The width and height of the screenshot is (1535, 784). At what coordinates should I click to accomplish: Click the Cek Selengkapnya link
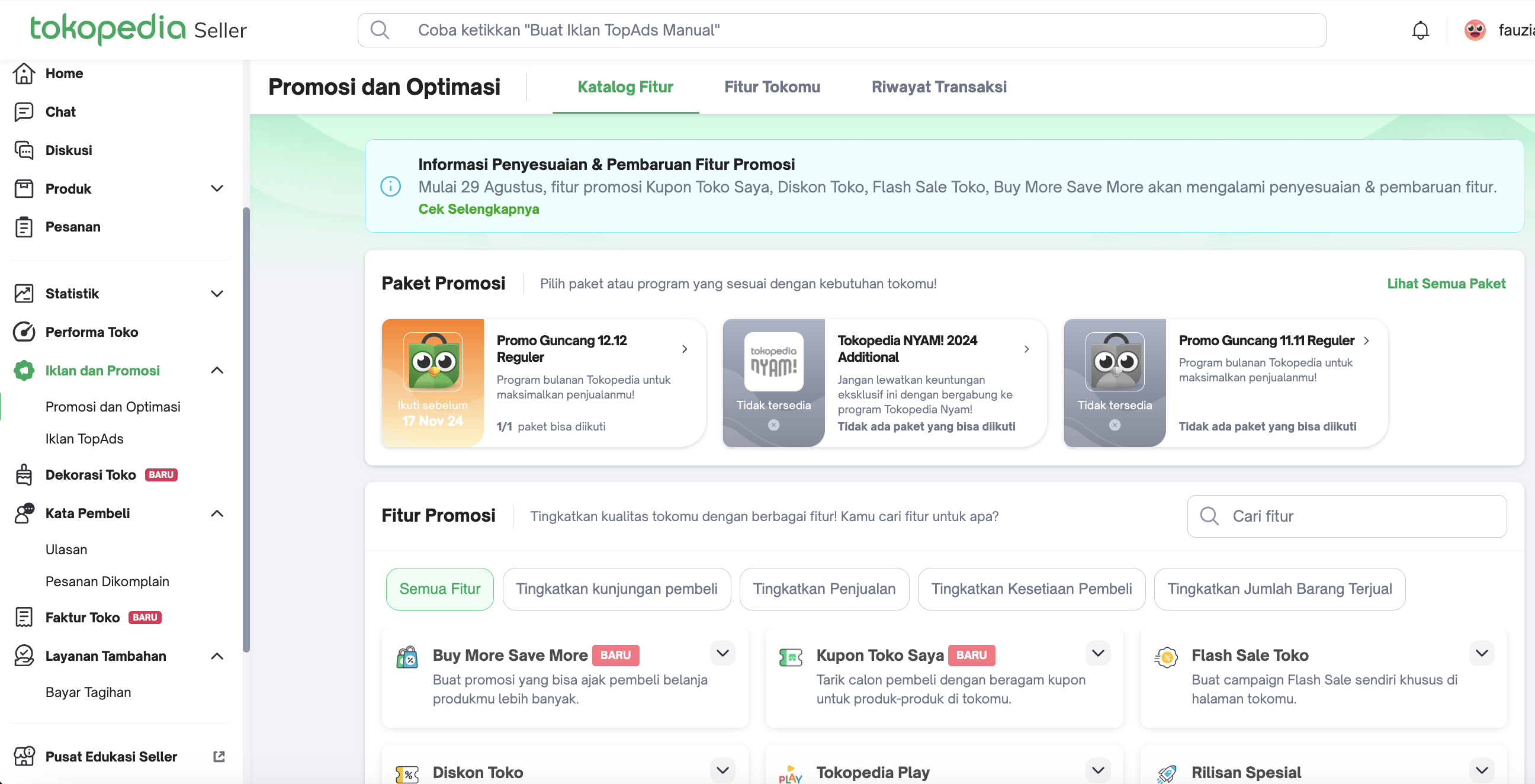[479, 209]
